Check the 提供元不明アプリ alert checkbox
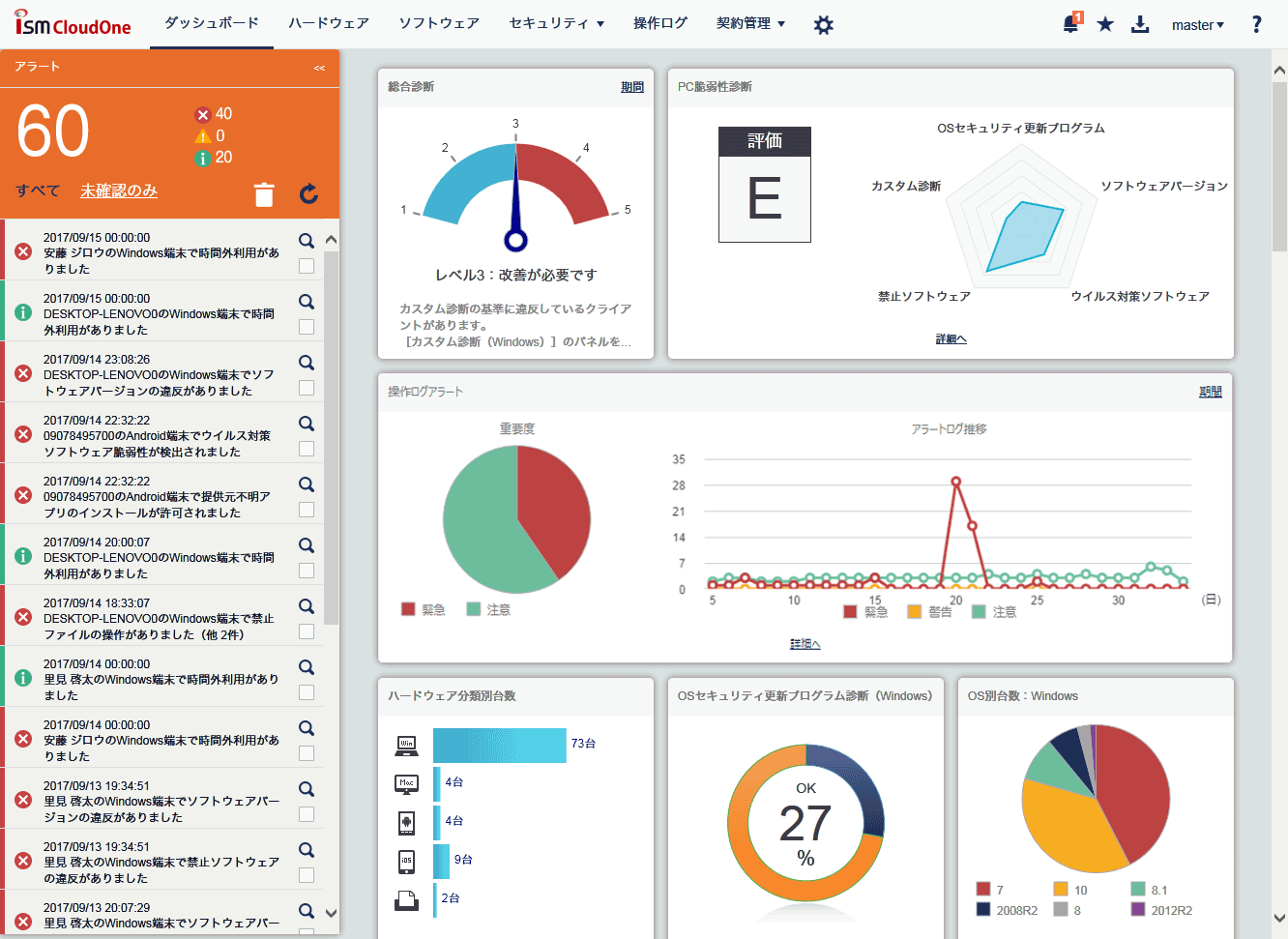The width and height of the screenshot is (1288, 939). coord(307,510)
